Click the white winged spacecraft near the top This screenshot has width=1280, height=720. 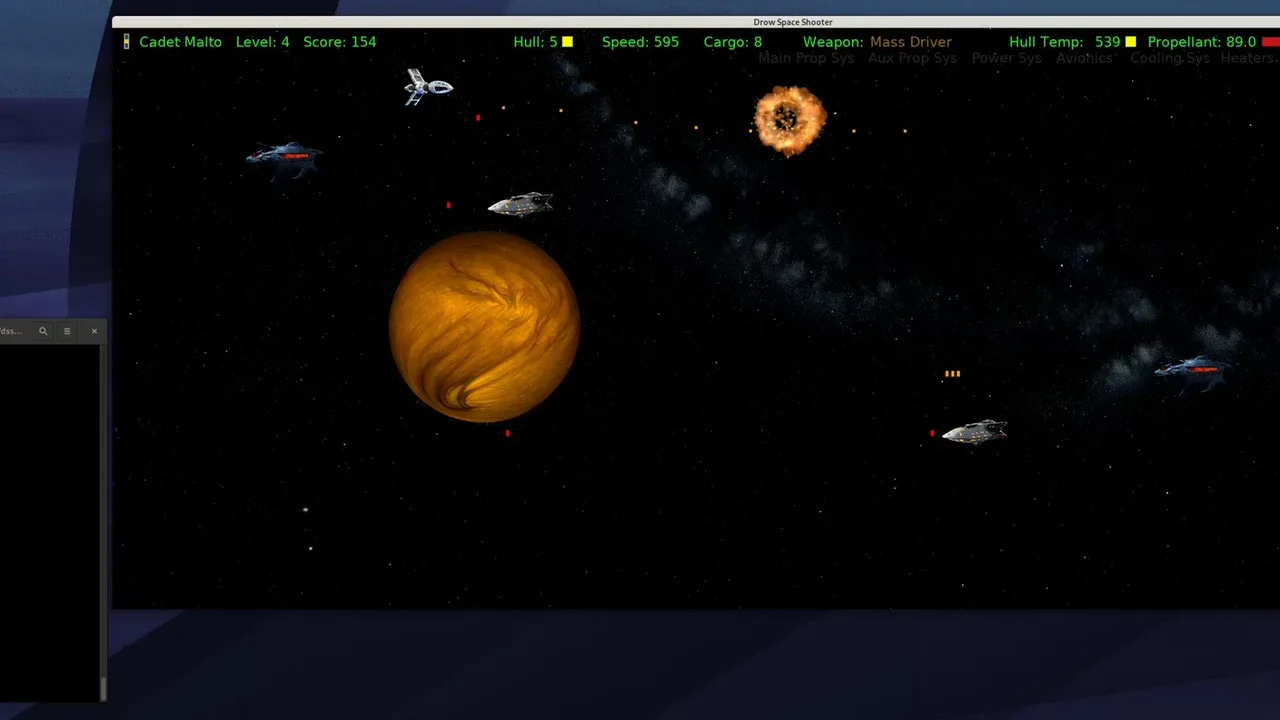427,87
